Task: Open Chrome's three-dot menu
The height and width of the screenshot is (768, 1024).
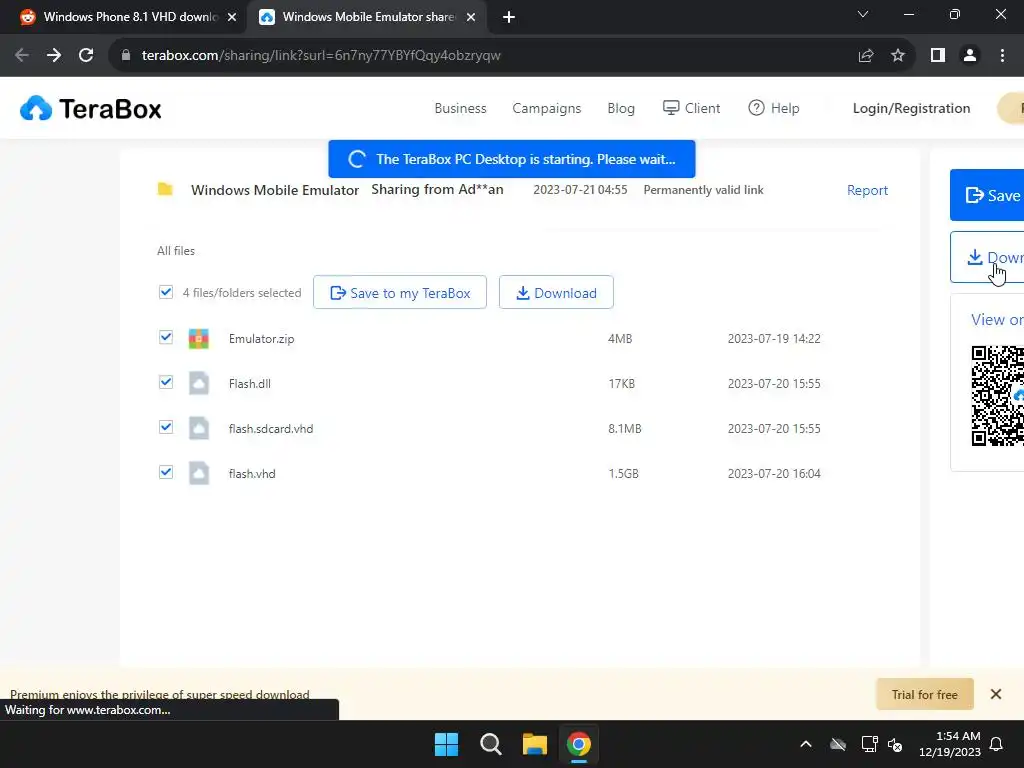Action: tap(1002, 56)
